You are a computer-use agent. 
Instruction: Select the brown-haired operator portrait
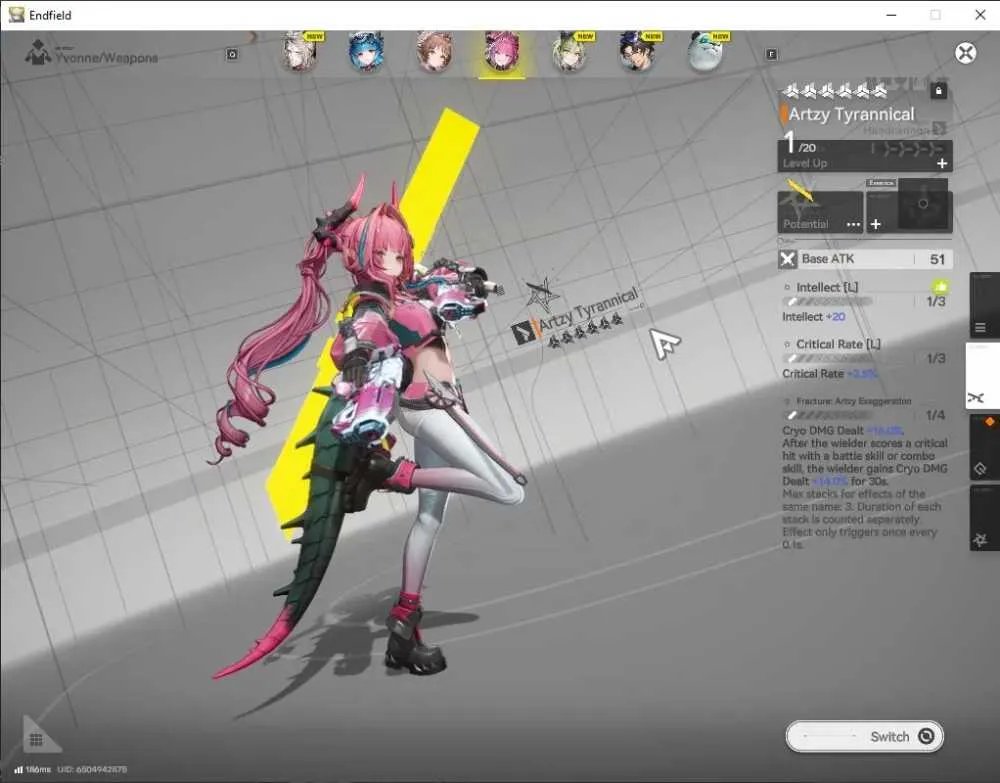click(434, 51)
